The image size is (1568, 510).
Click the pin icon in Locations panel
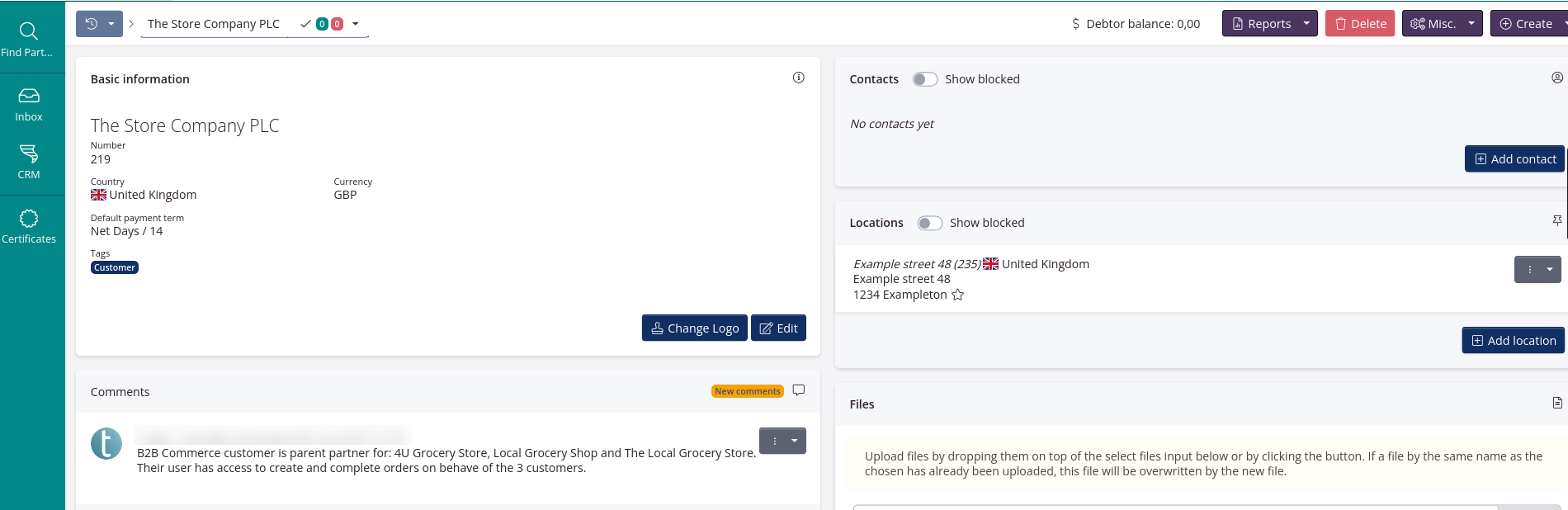[x=1556, y=221]
